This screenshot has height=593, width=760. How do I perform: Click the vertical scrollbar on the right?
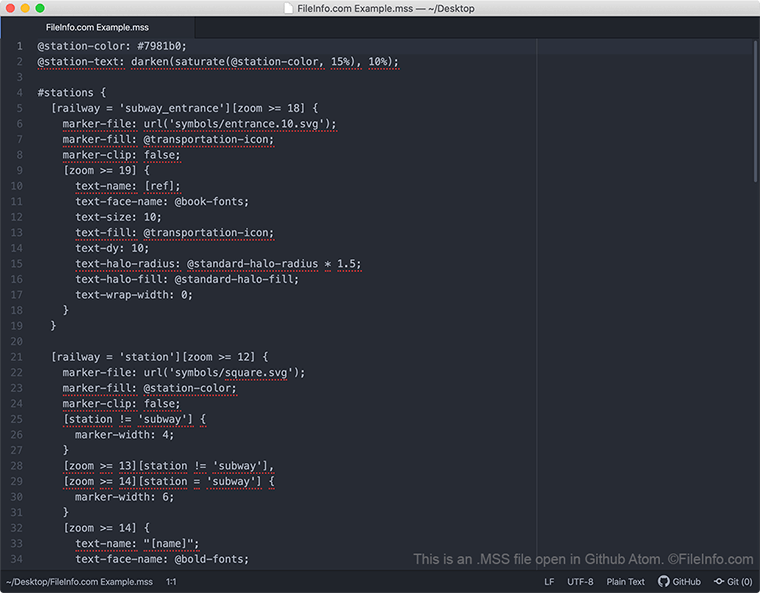point(756,110)
